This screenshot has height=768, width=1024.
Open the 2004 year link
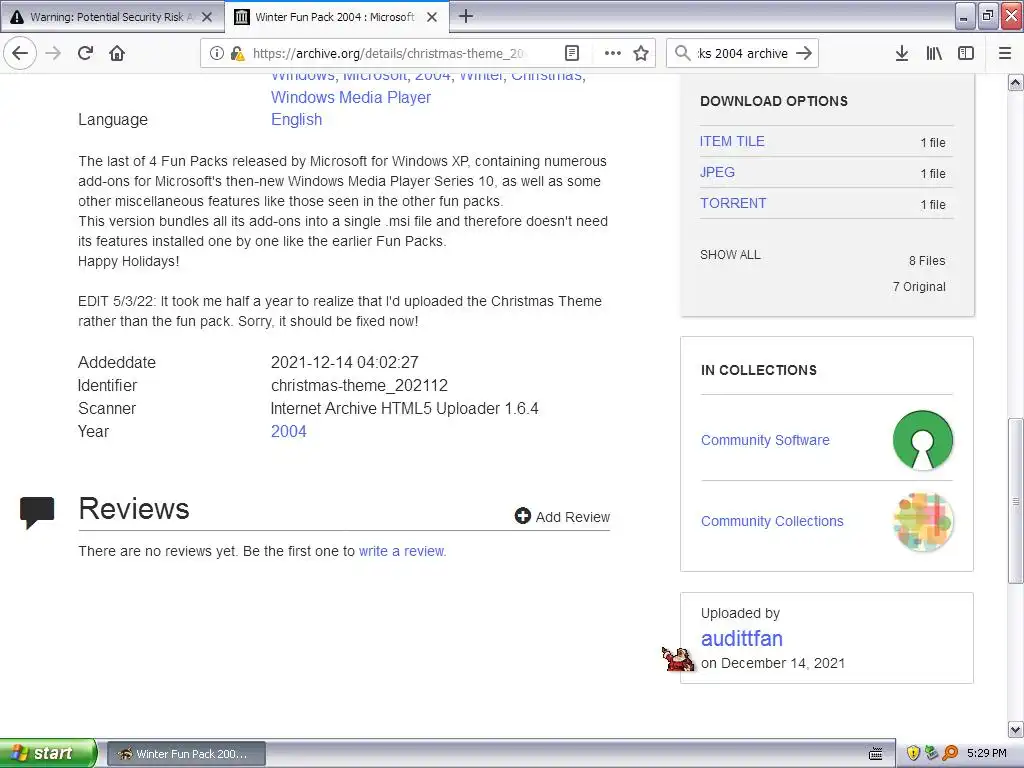(x=289, y=432)
